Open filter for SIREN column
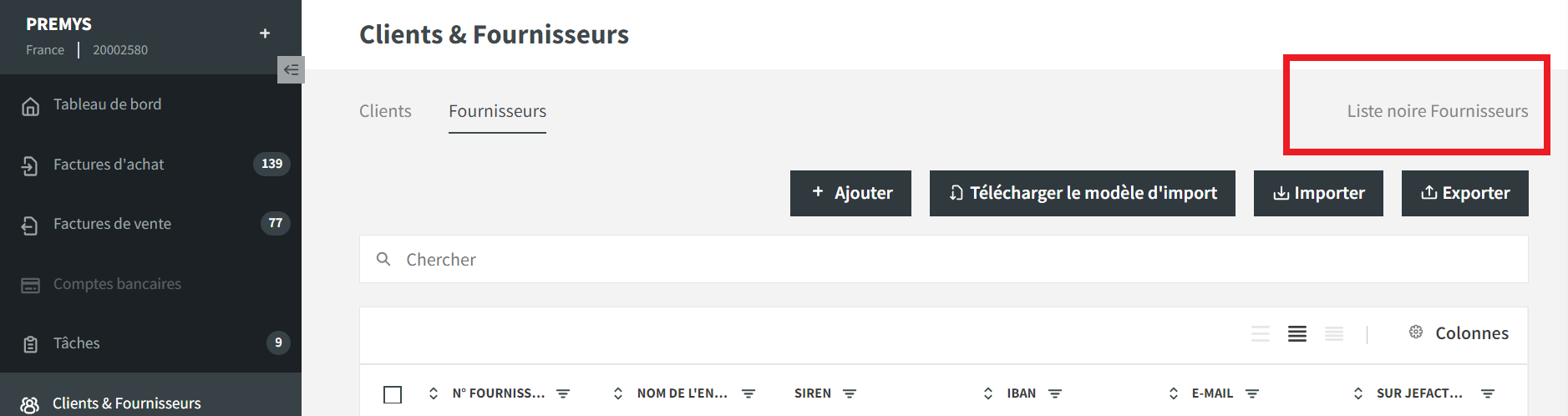The height and width of the screenshot is (416, 1568). point(850,393)
